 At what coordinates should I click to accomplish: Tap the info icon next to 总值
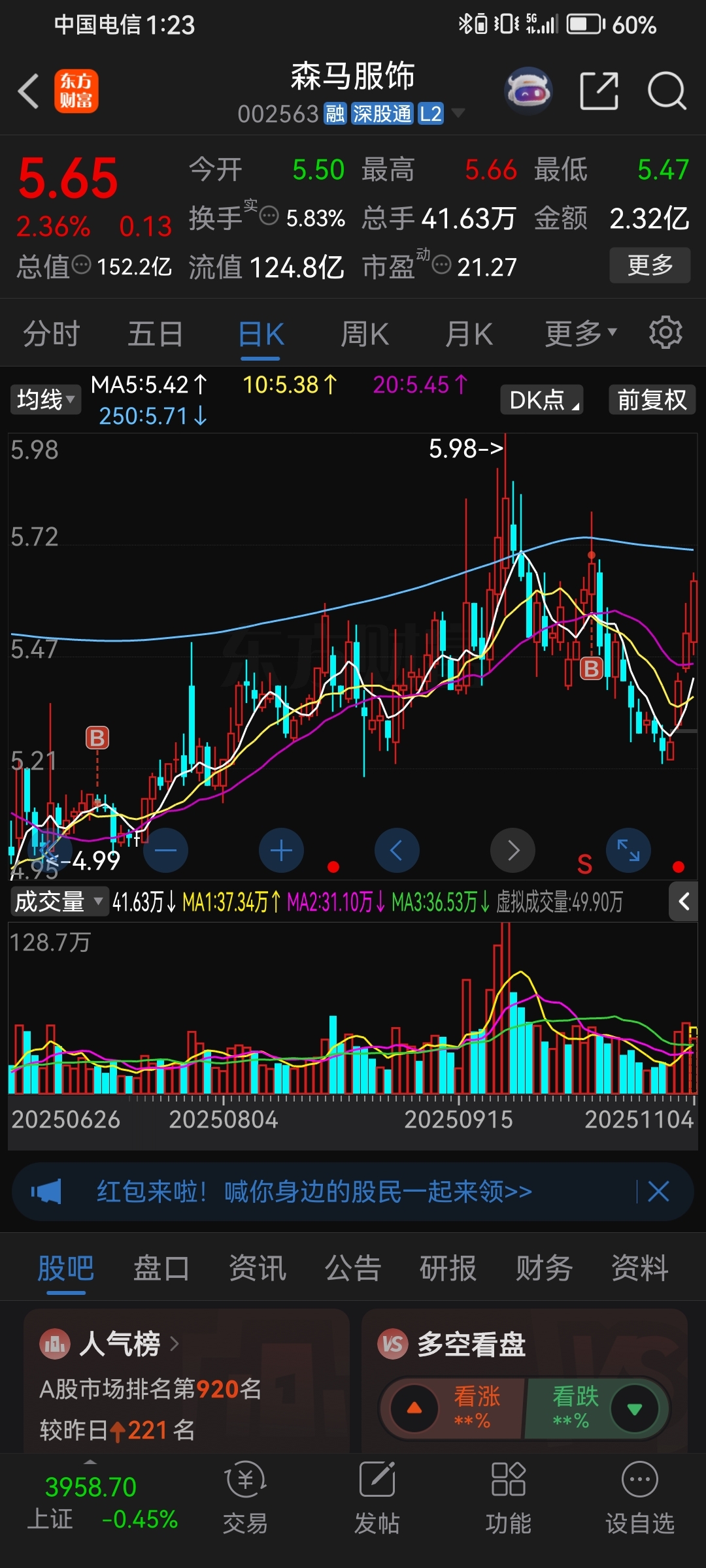pos(81,265)
